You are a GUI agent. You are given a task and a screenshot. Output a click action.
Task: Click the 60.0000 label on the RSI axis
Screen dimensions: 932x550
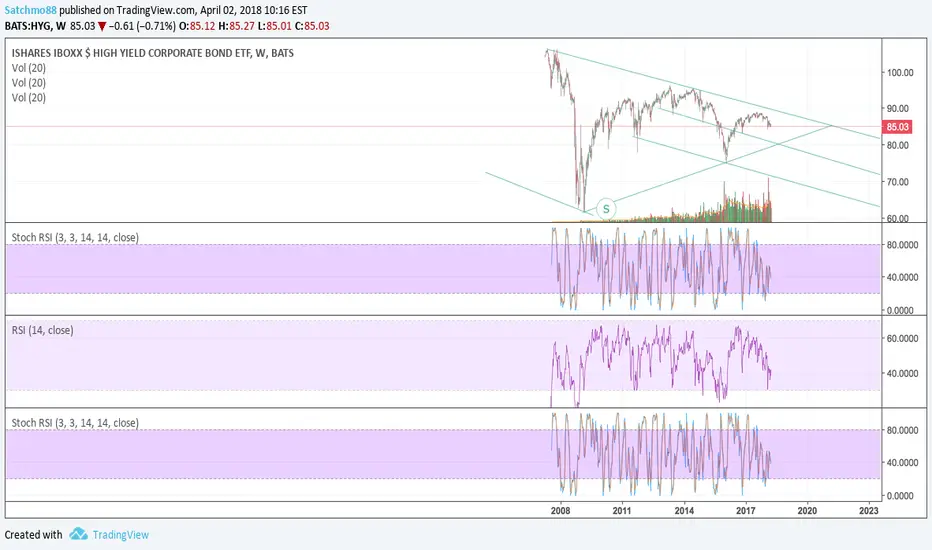pos(902,338)
